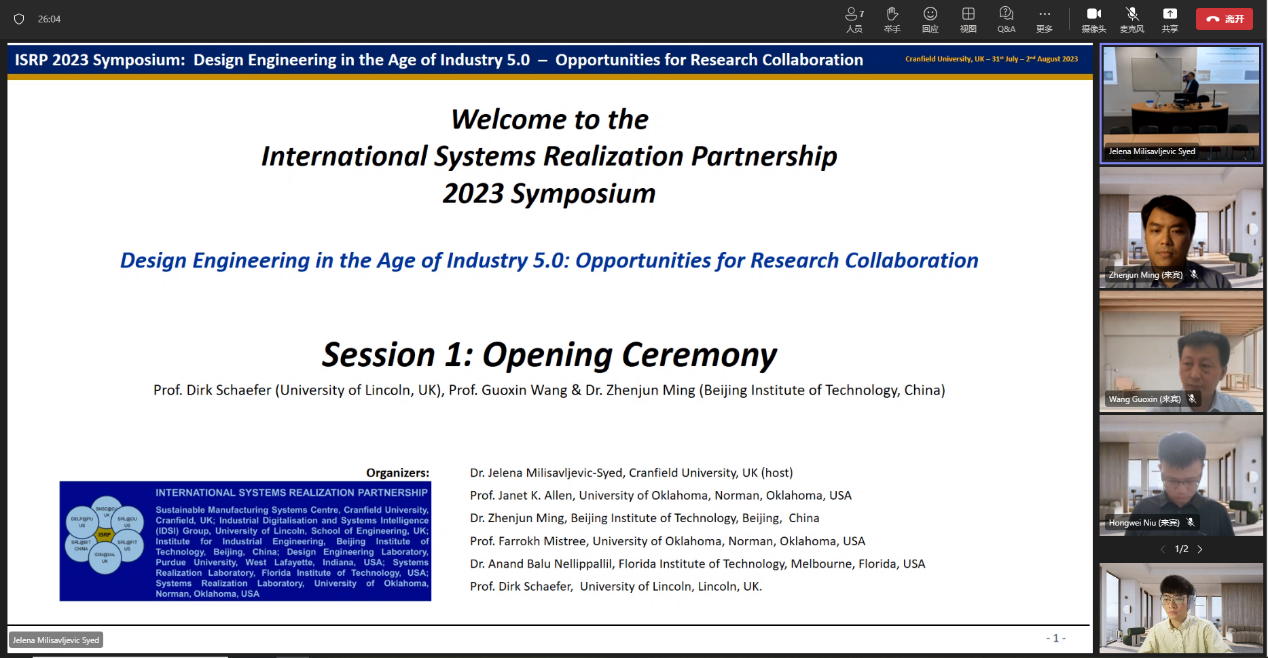Raise hand using the 举手 icon
This screenshot has height=658, width=1268.
892,18
